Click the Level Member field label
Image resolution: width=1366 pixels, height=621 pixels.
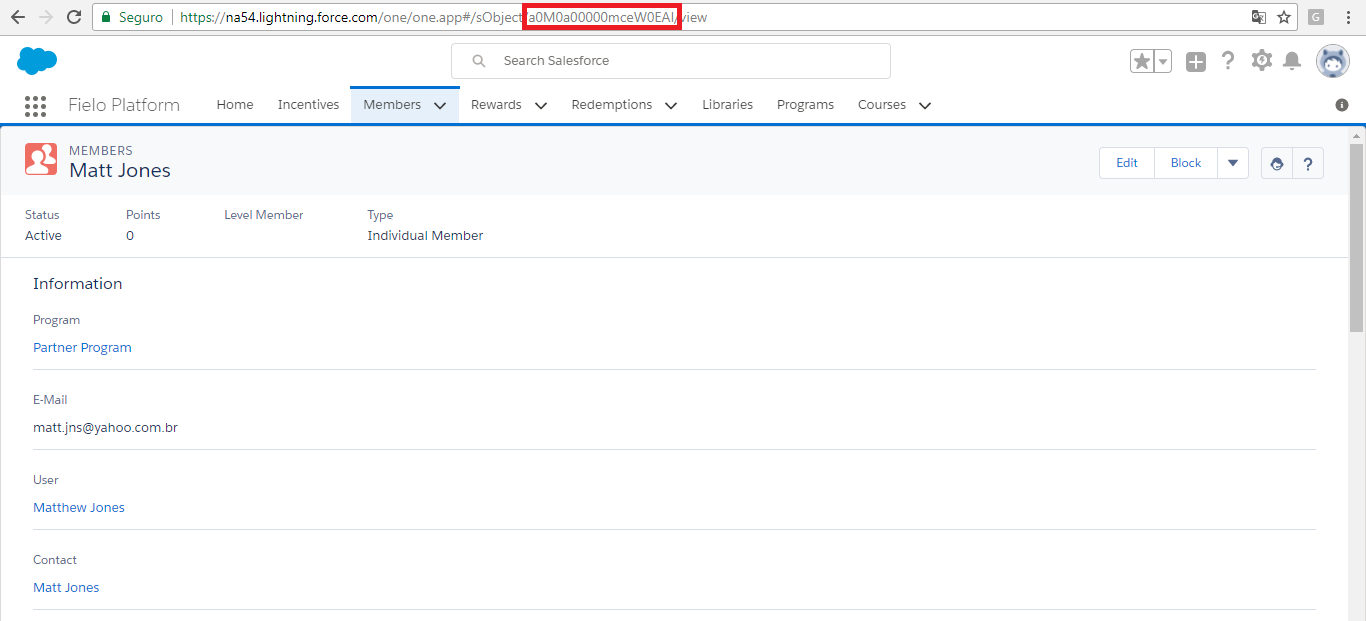click(x=264, y=215)
